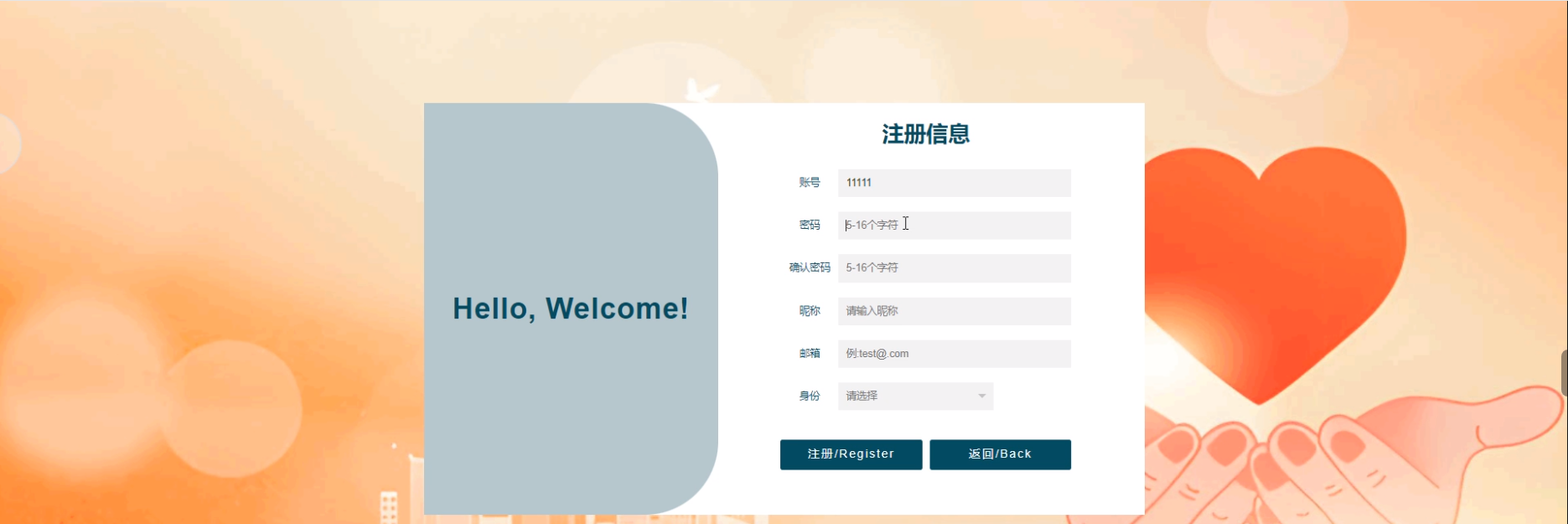Screen dimensions: 1568x524
Task: Click the dropdown arrow beside 请选择
Action: coord(981,397)
